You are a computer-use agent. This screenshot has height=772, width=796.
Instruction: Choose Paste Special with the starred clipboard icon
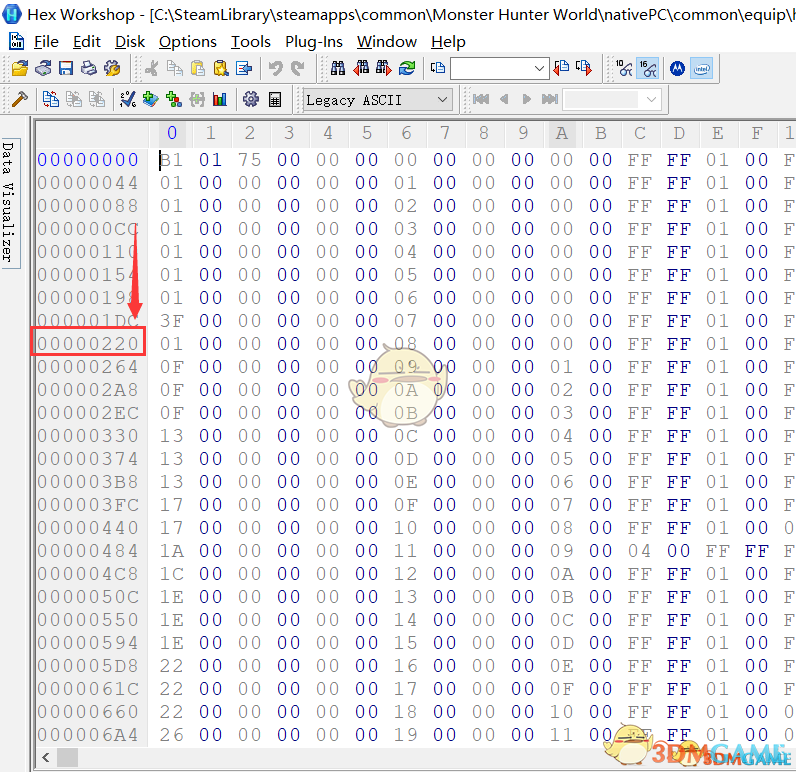coord(221,68)
